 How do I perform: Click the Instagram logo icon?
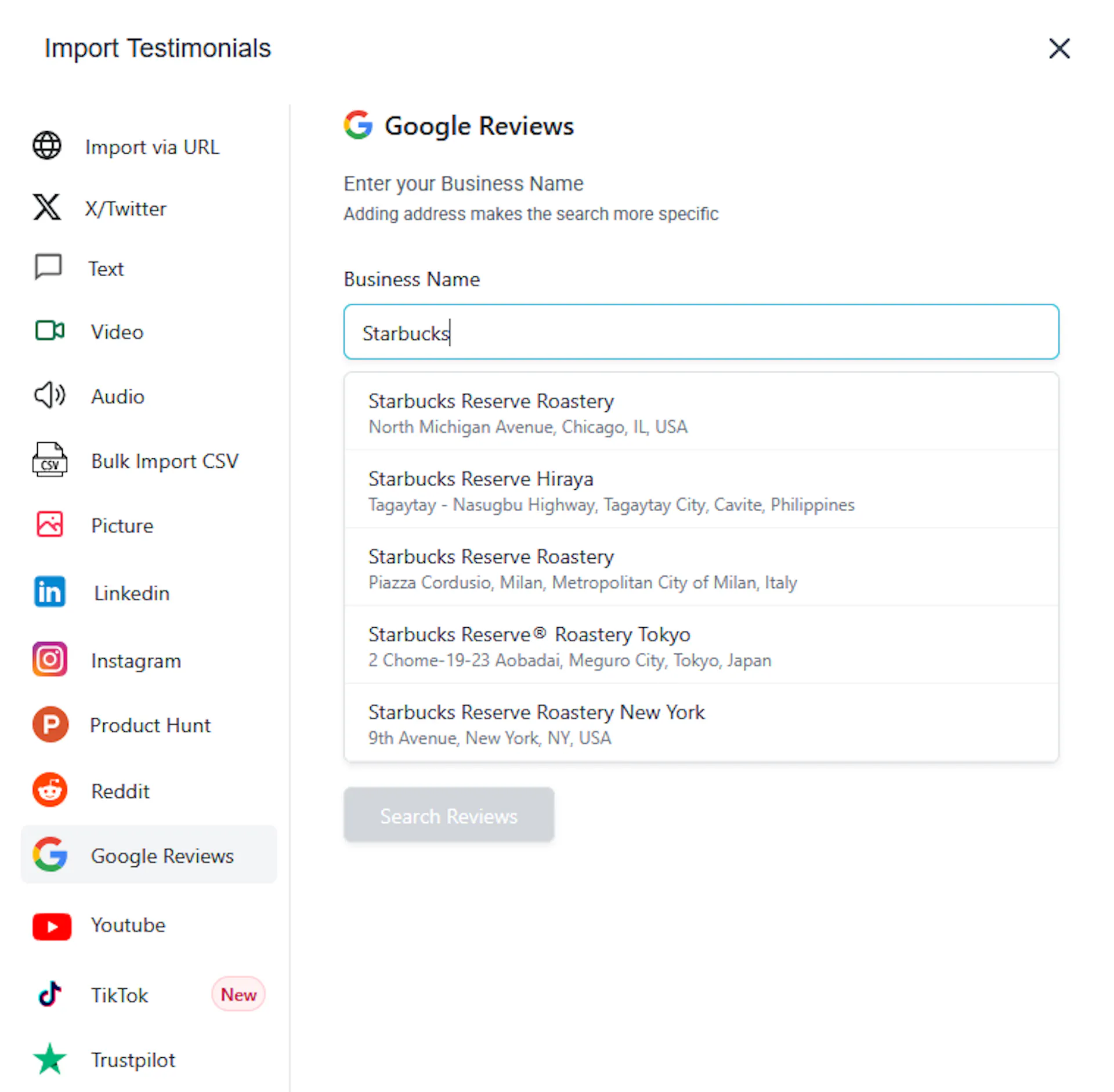coord(50,659)
